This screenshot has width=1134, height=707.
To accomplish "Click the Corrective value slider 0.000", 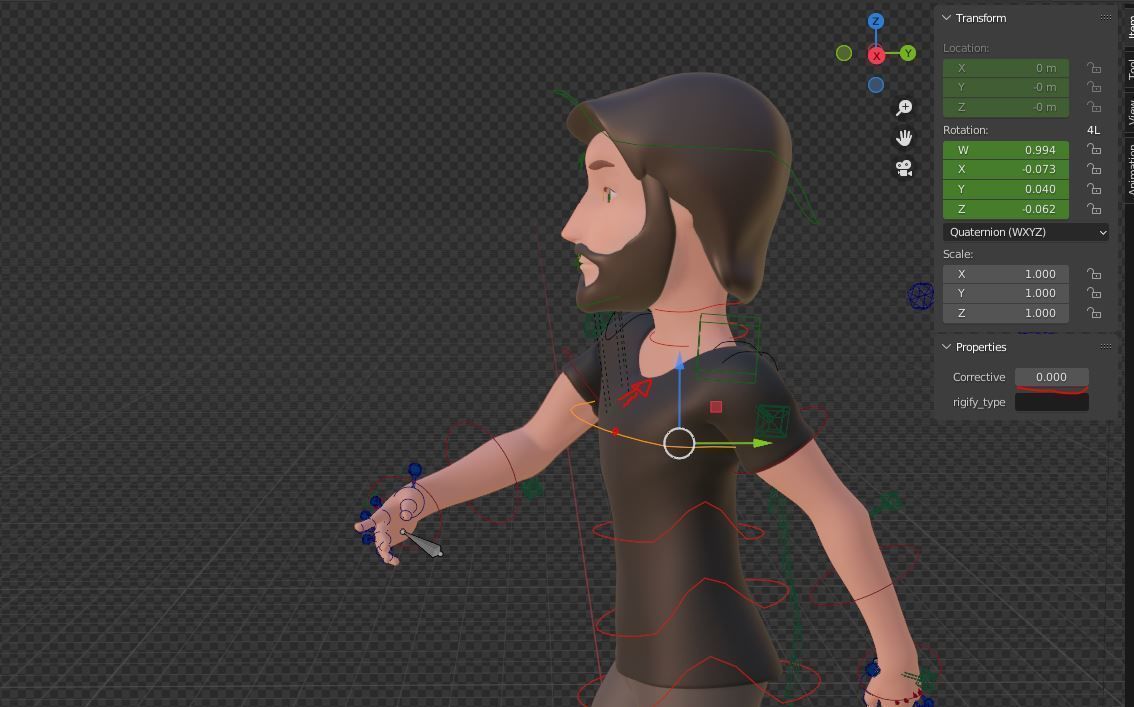I will coord(1052,377).
